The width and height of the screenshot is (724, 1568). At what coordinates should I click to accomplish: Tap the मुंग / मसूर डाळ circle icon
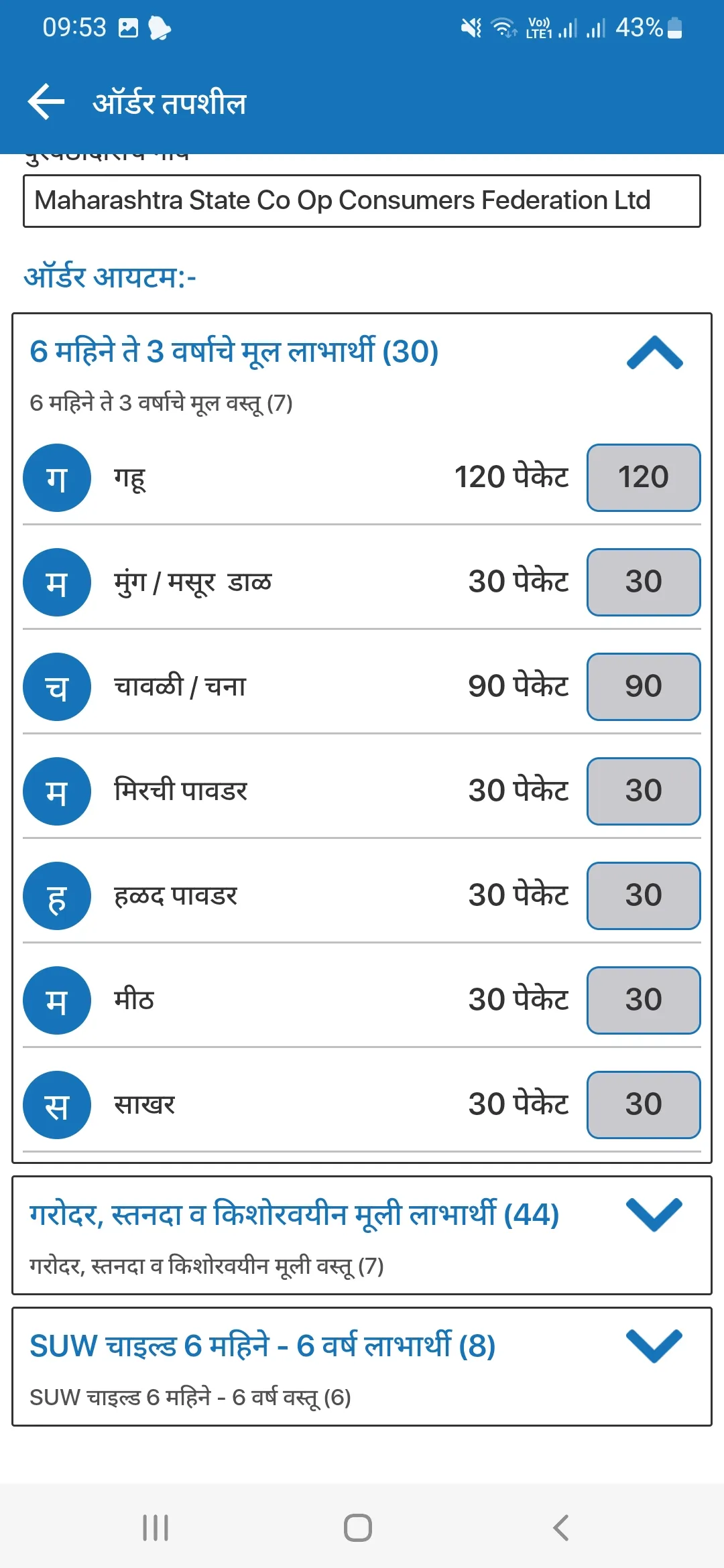click(57, 582)
